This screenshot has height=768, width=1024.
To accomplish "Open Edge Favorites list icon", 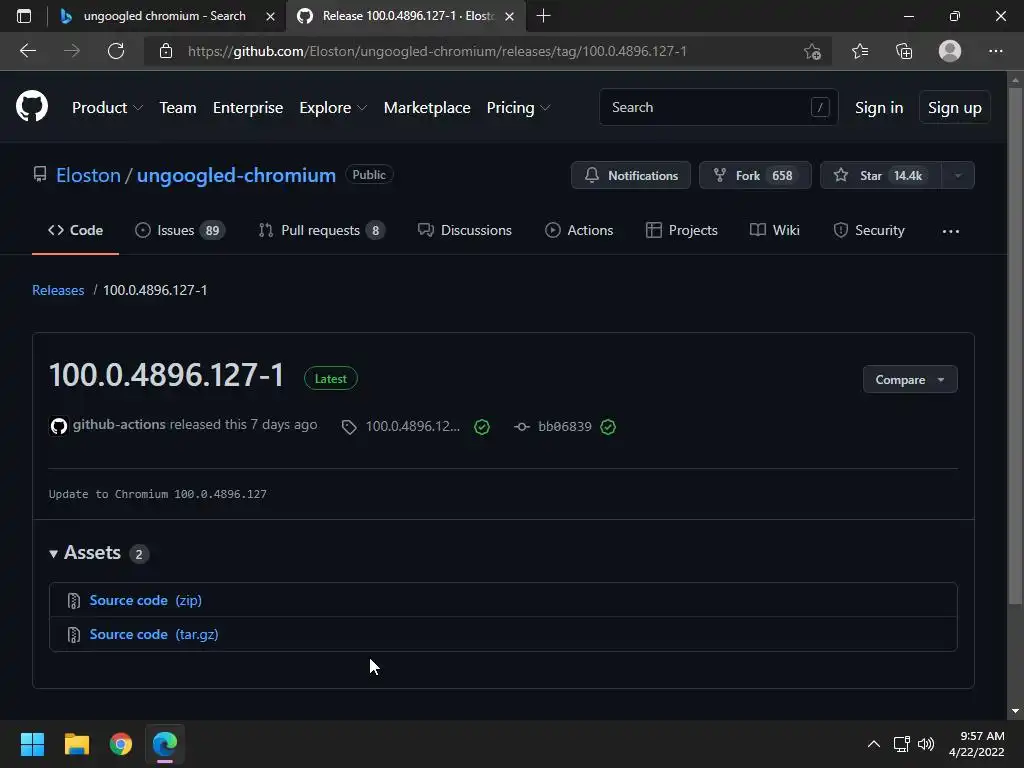I will 860,51.
